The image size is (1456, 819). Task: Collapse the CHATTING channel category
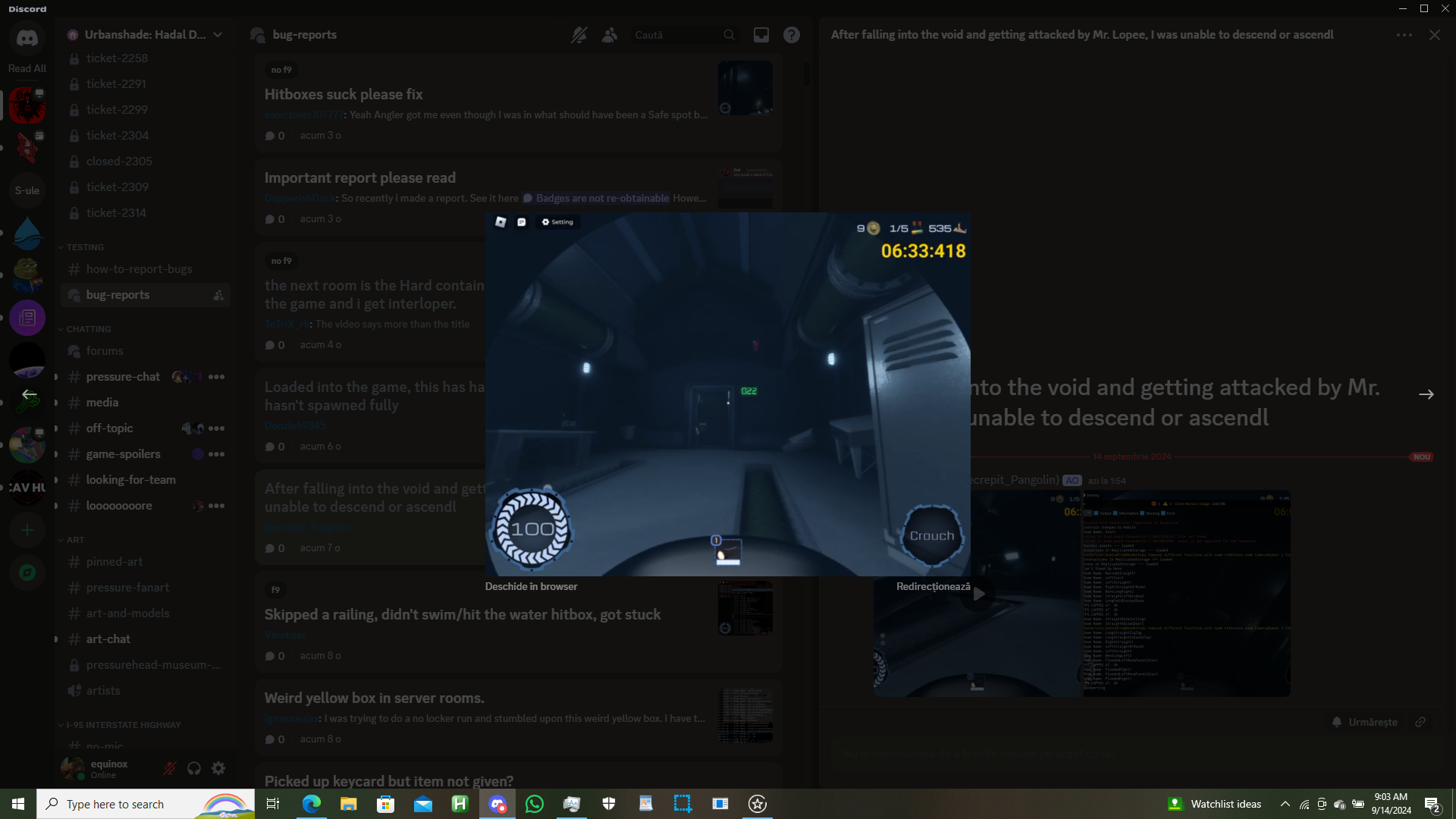pos(87,329)
